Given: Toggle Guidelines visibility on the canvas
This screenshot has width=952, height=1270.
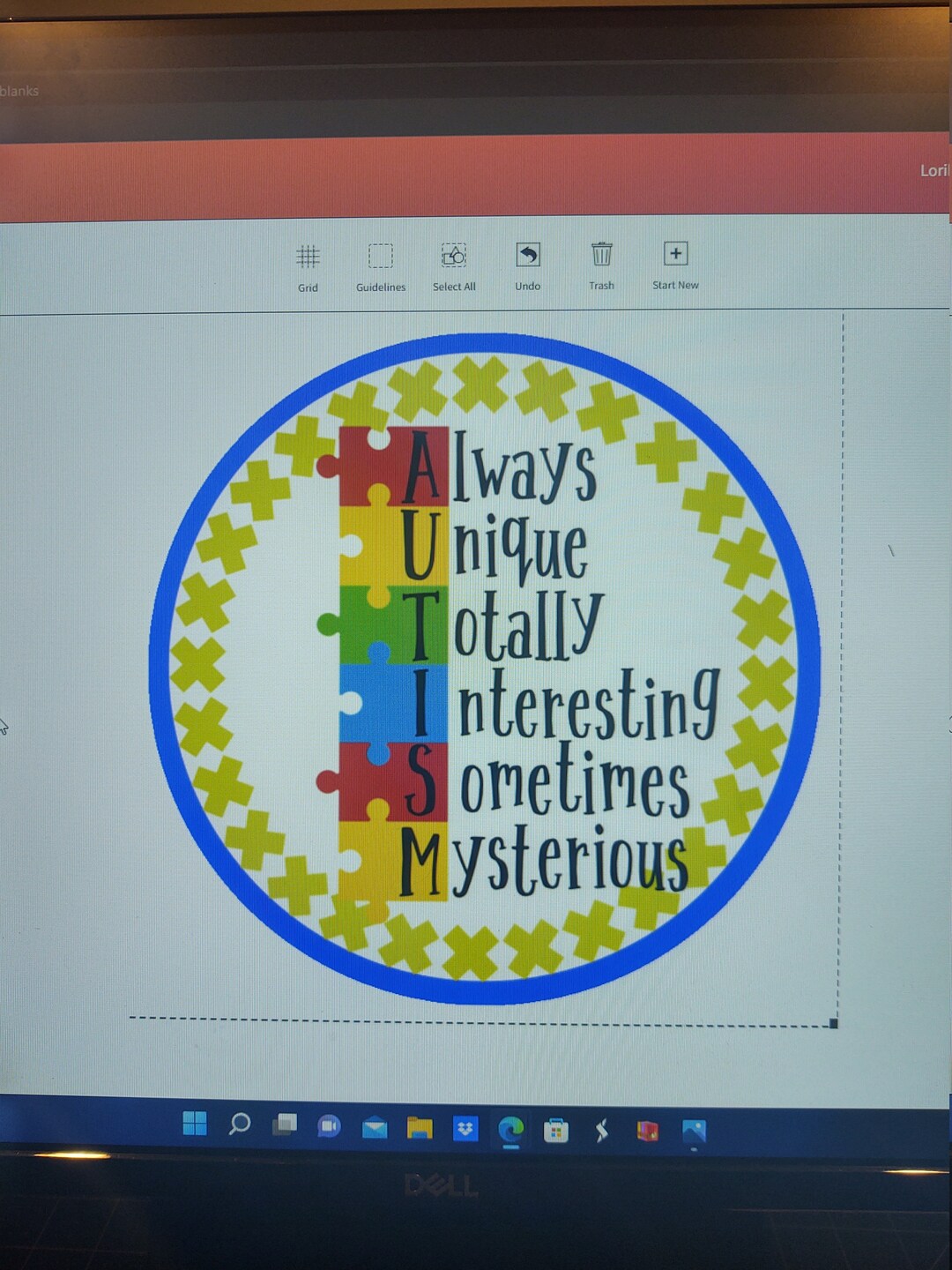Looking at the screenshot, I should [380, 265].
